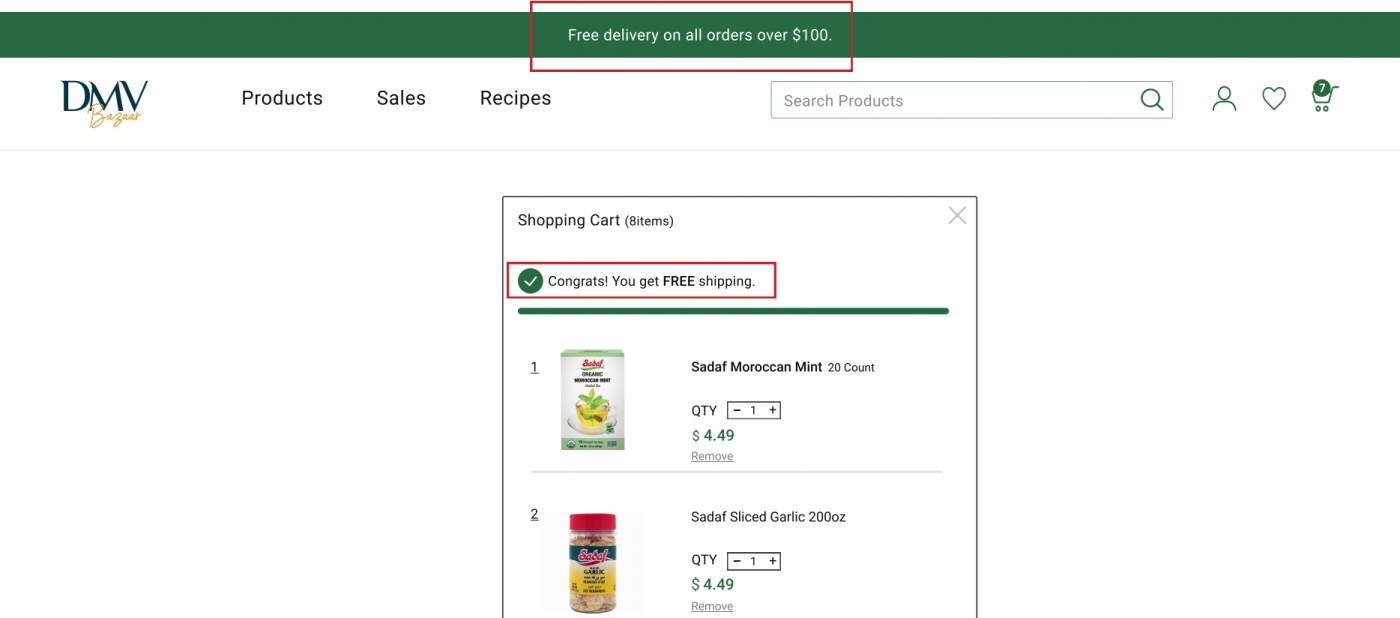Focus the Search Products field
This screenshot has width=1400, height=618.
tap(950, 100)
